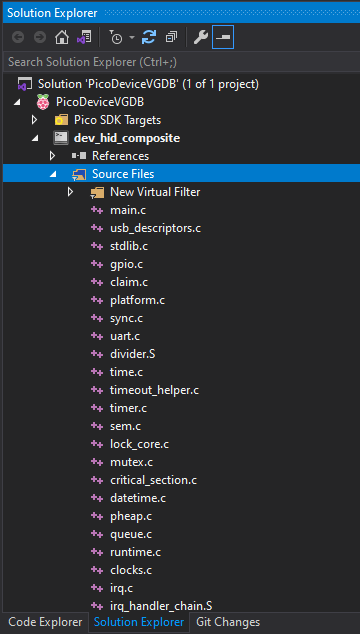The image size is (360, 634).
Task: Click the file icon beside uart.c
Action: pos(97,336)
